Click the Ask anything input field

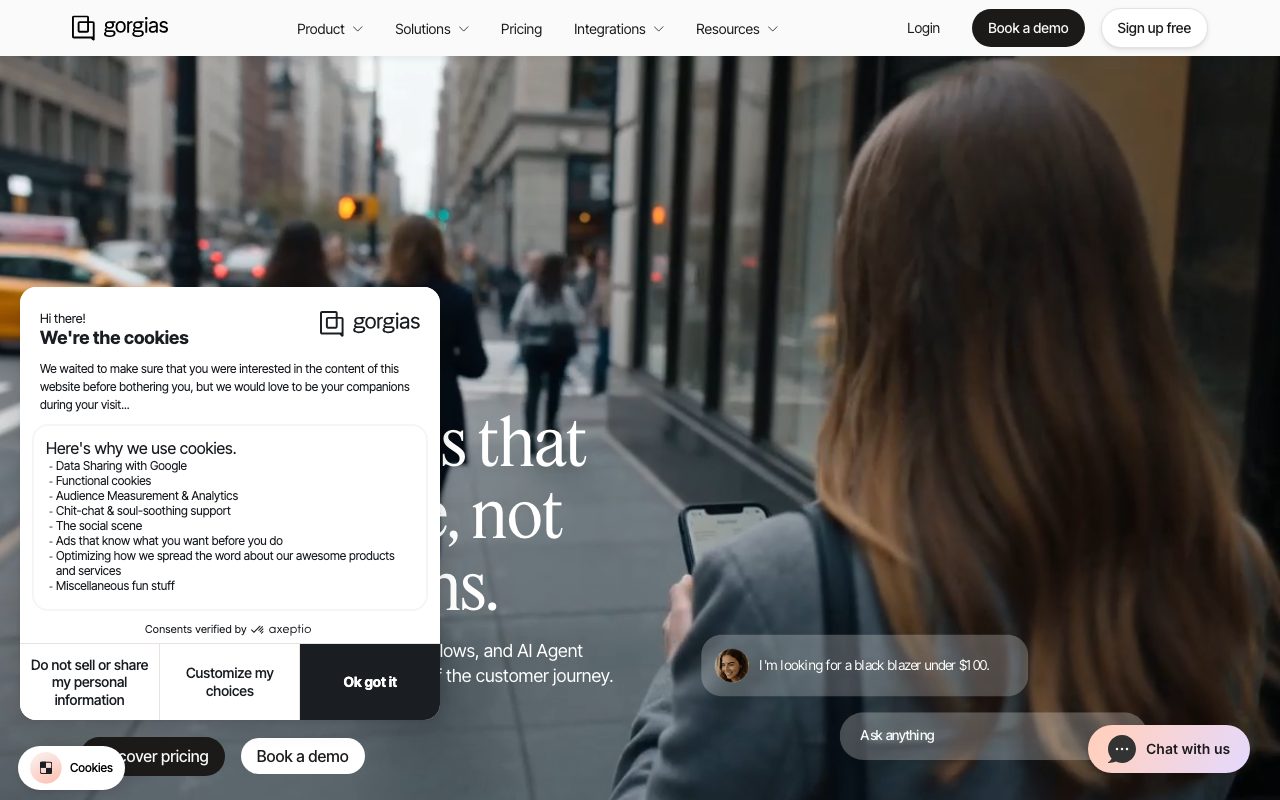pos(993,735)
